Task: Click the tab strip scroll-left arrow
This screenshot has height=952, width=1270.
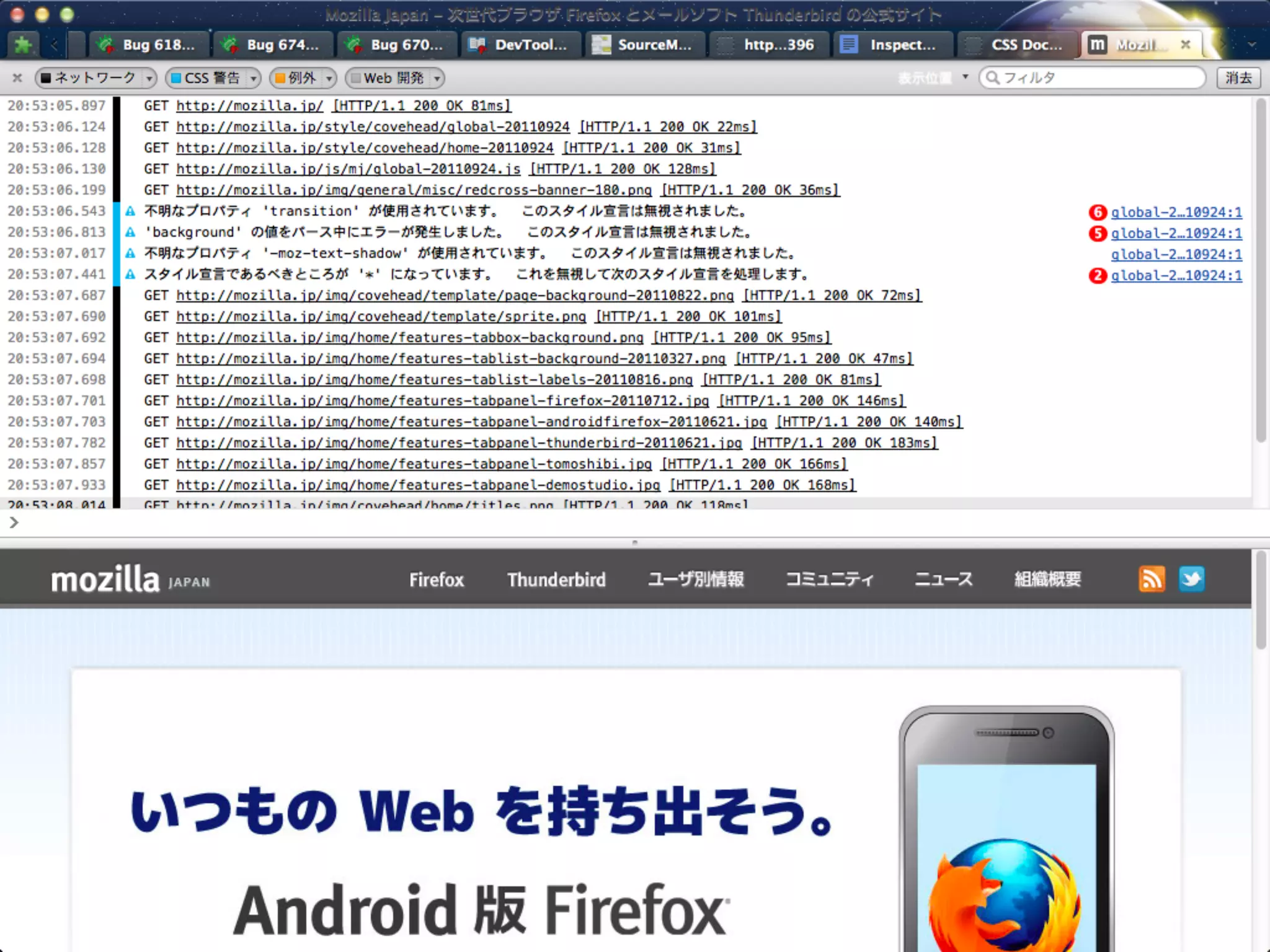Action: [55, 45]
